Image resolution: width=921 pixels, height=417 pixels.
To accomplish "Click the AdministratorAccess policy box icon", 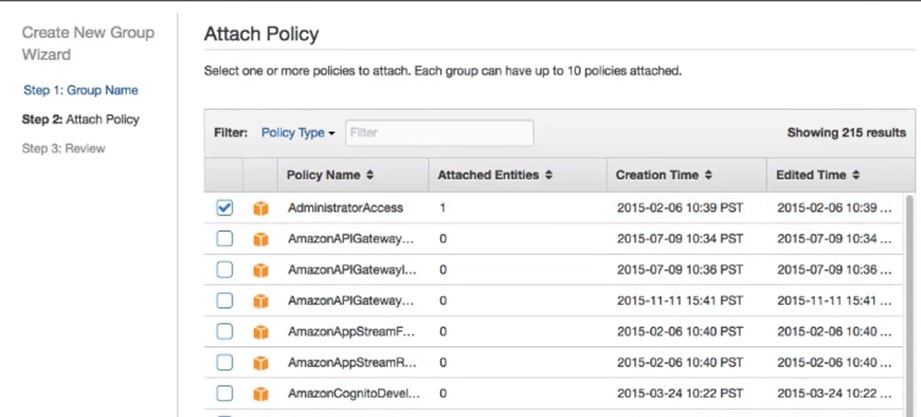I will pyautogui.click(x=260, y=208).
